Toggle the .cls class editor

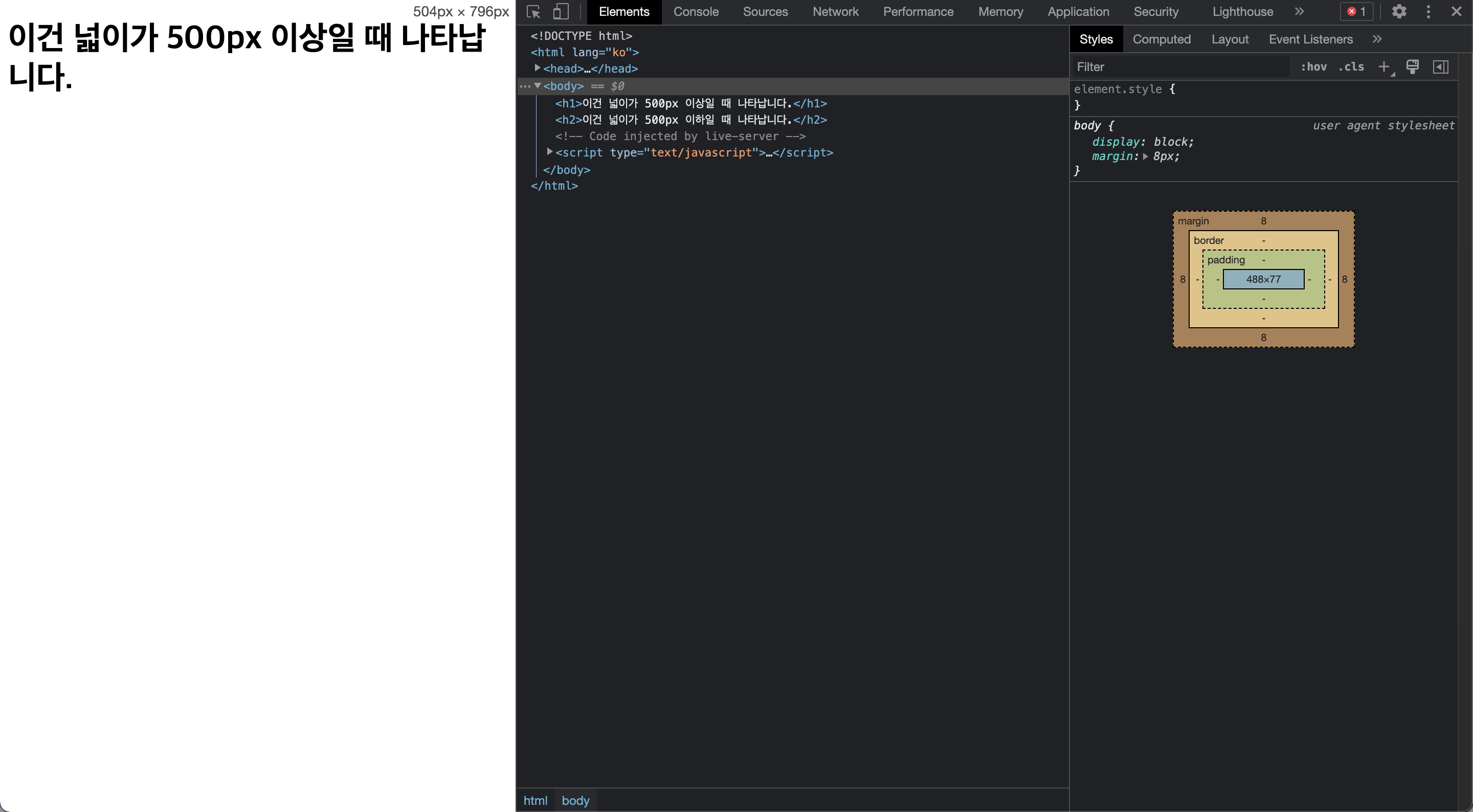click(1351, 67)
